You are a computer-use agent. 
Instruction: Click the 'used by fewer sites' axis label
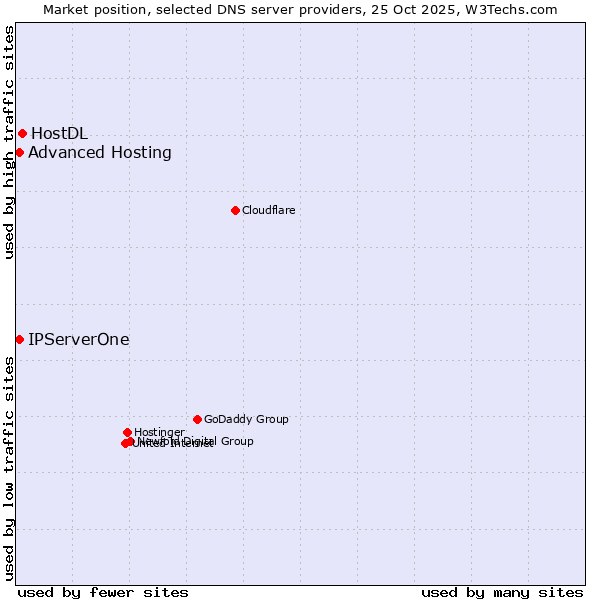[x=103, y=592]
